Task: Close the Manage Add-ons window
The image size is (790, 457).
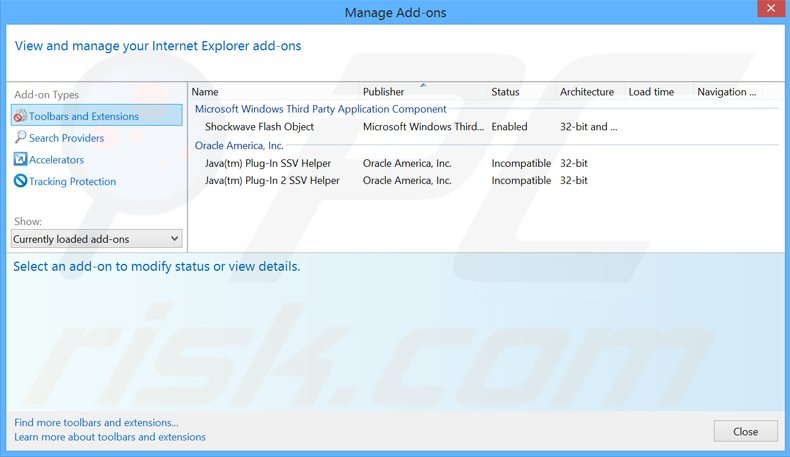Action: point(745,432)
